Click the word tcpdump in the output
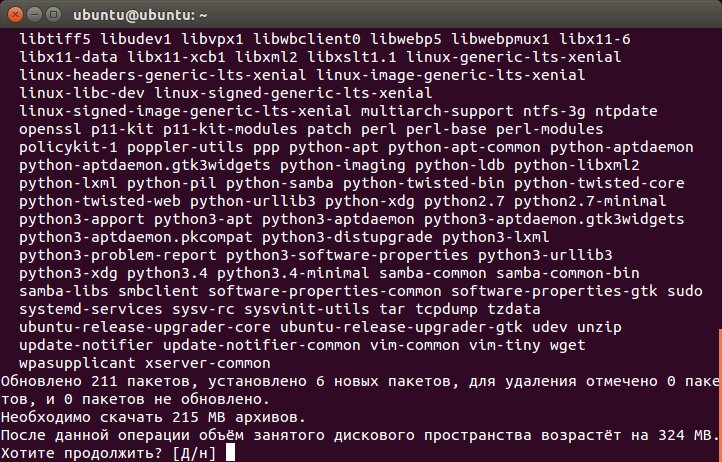This screenshot has height=462, width=722. click(x=446, y=309)
